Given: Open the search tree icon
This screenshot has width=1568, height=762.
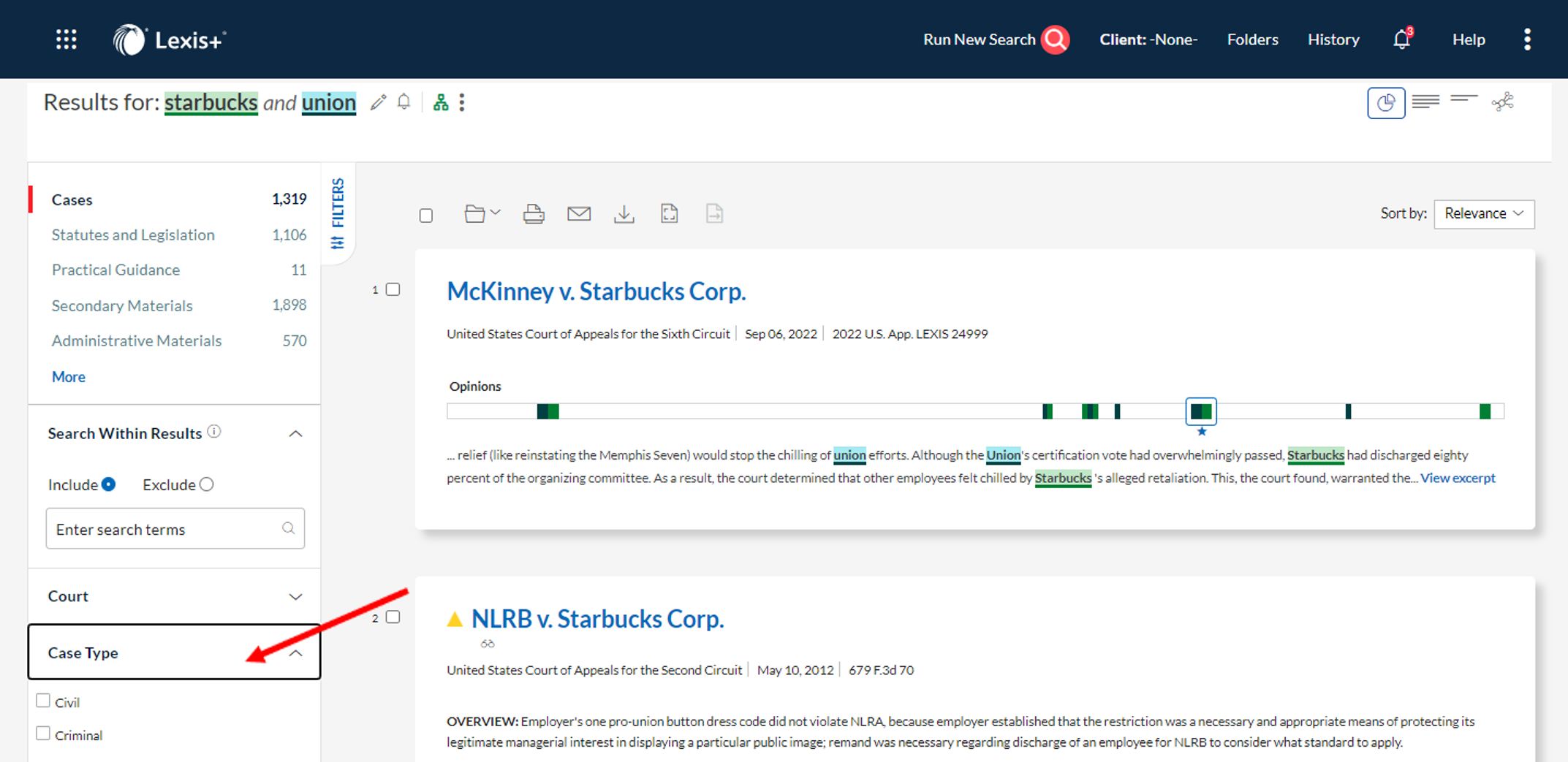Looking at the screenshot, I should (x=441, y=102).
